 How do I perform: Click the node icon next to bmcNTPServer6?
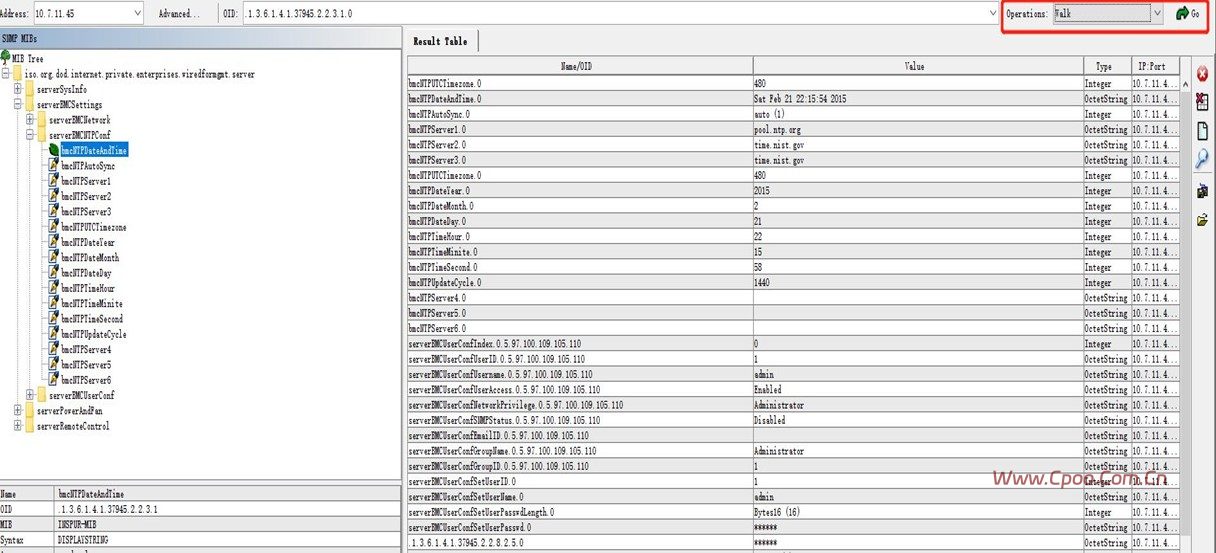point(54,380)
